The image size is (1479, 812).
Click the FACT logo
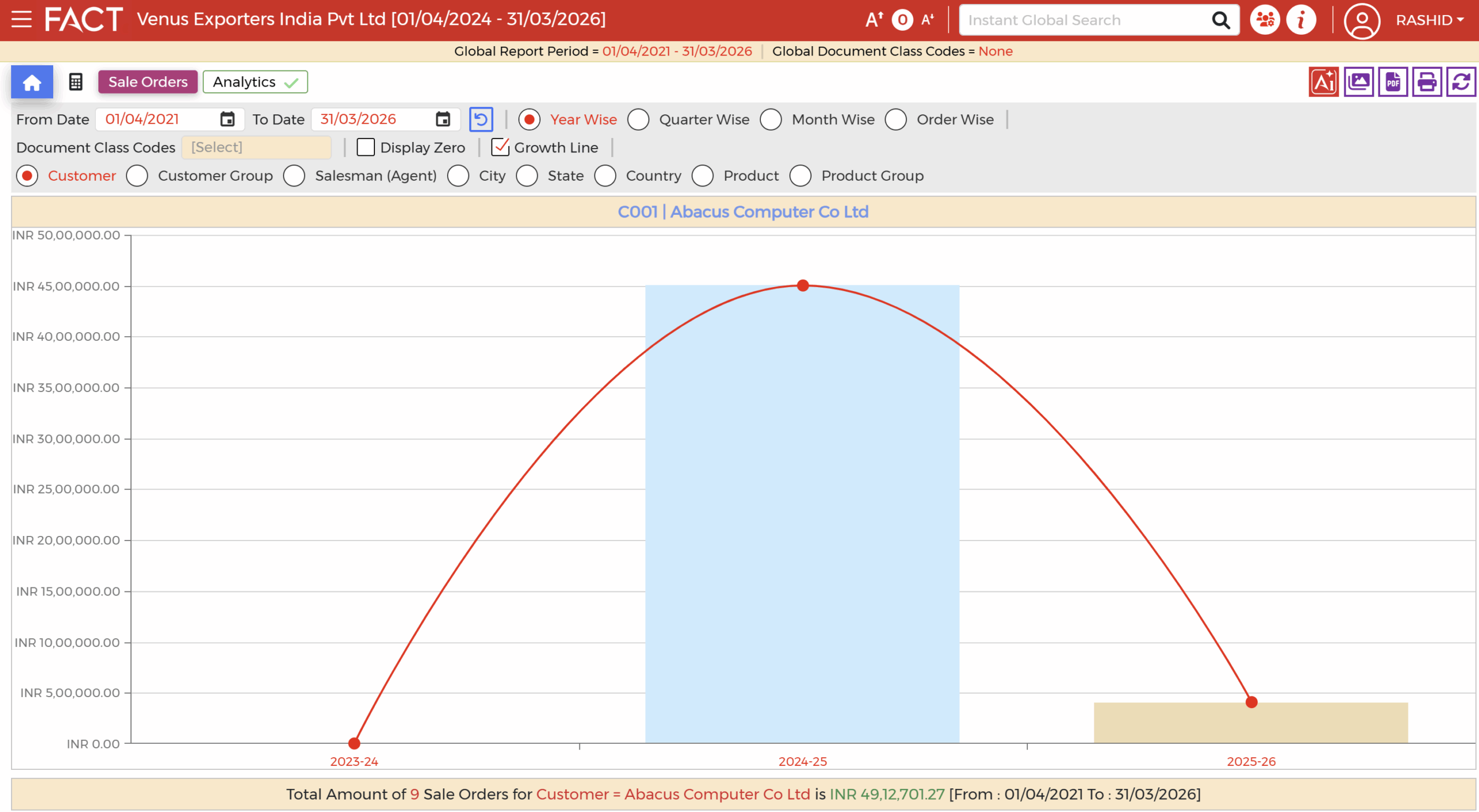[84, 19]
